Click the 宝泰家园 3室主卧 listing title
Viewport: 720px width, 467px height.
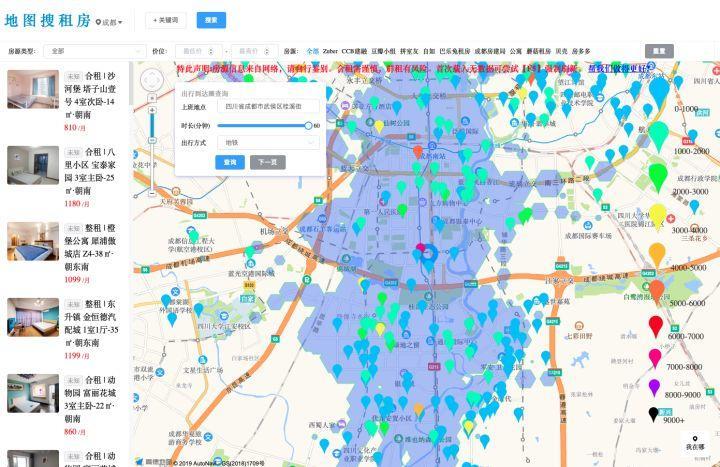90,171
